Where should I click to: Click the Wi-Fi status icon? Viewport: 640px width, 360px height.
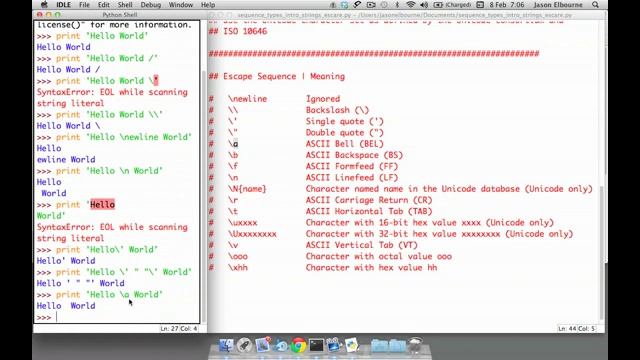click(411, 5)
